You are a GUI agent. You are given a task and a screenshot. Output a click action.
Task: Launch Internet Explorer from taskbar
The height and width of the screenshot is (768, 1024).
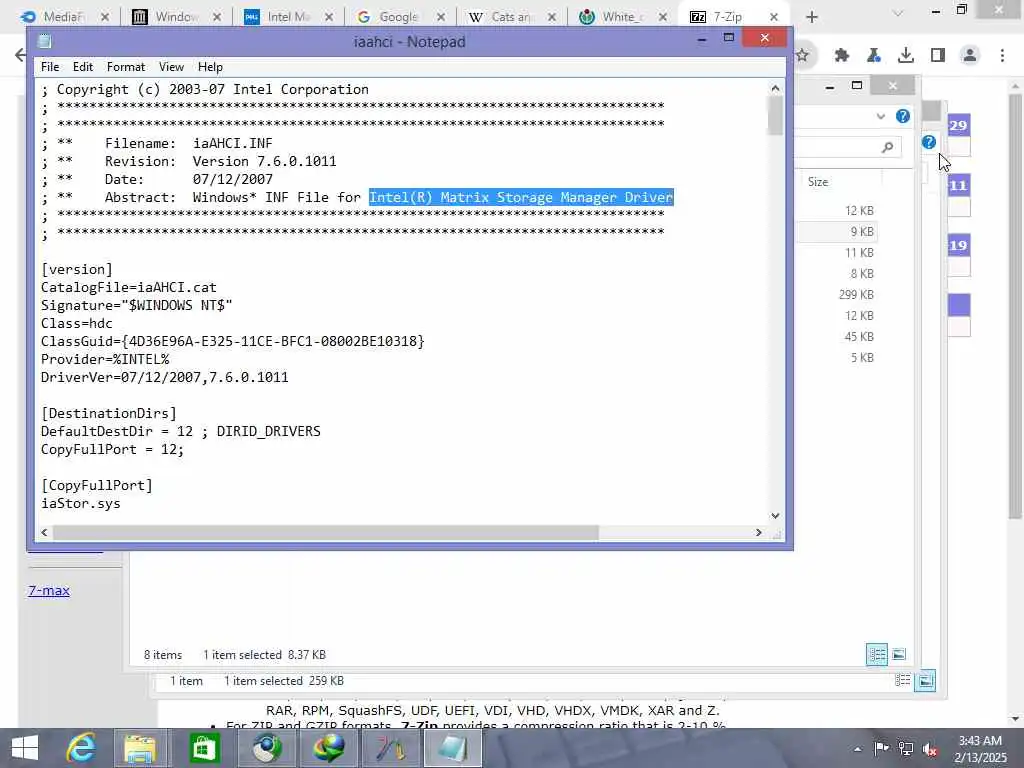pyautogui.click(x=81, y=748)
